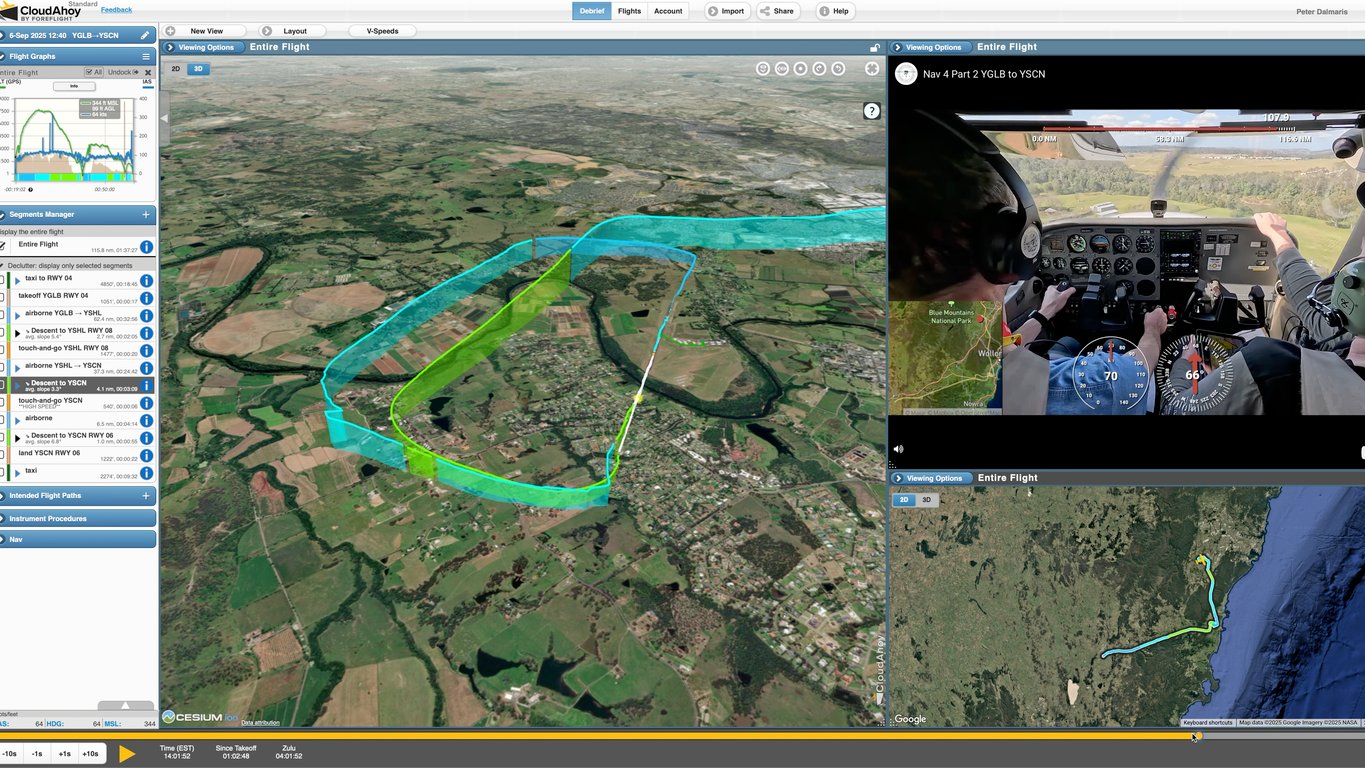Open the Flights tab

(x=629, y=11)
